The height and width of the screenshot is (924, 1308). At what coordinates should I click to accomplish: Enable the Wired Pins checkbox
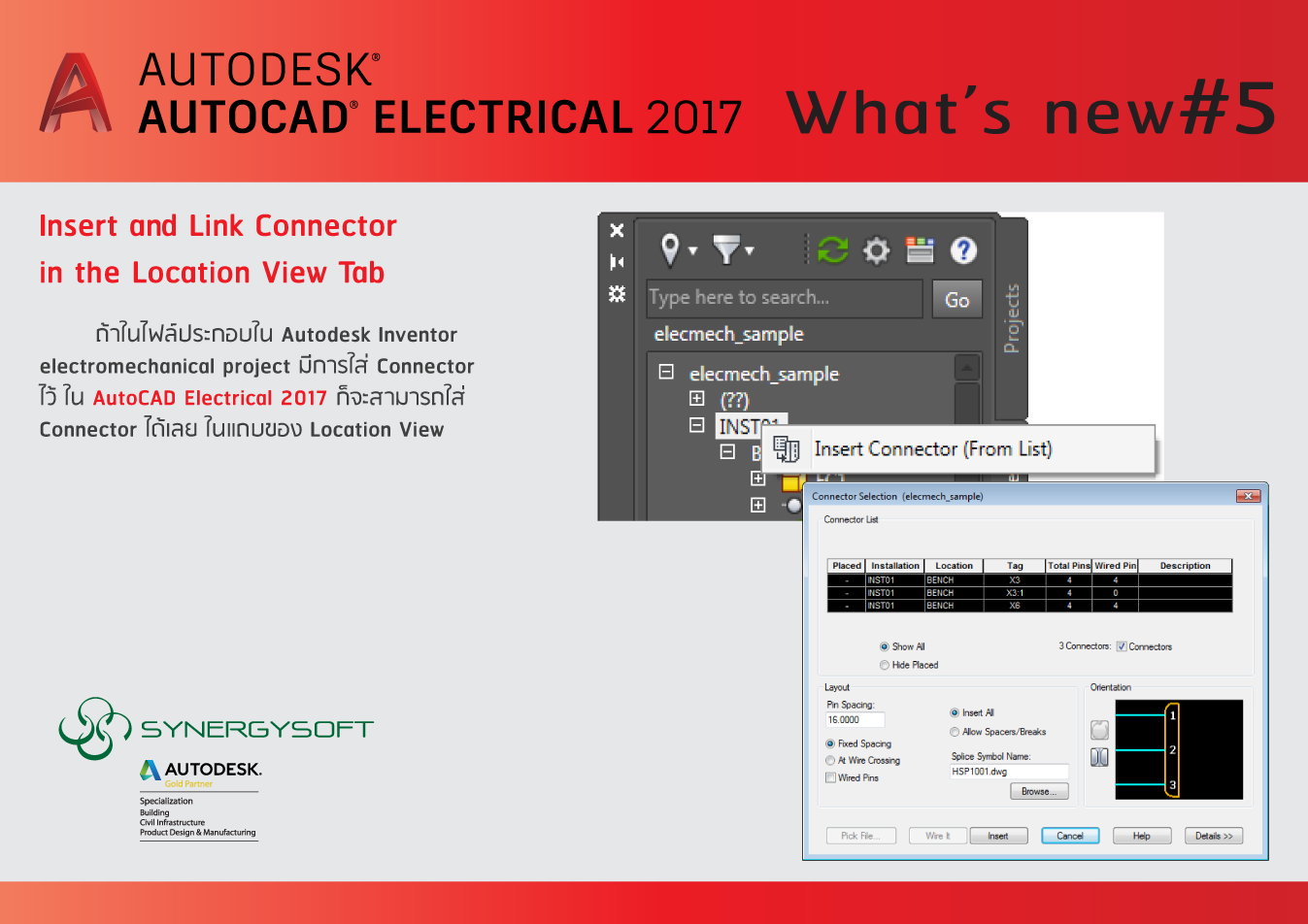(830, 777)
